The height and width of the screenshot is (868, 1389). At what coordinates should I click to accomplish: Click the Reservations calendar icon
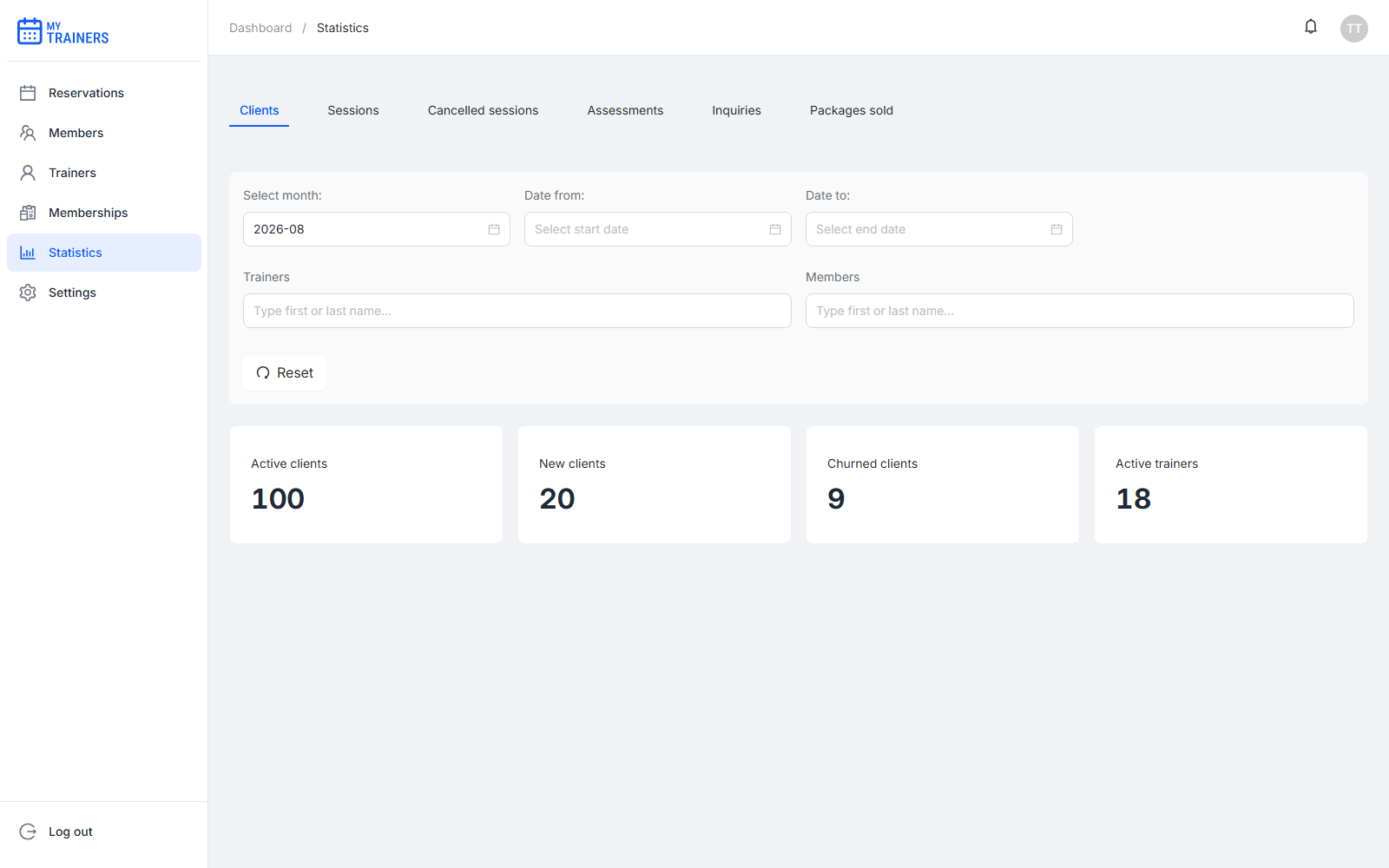click(x=28, y=93)
